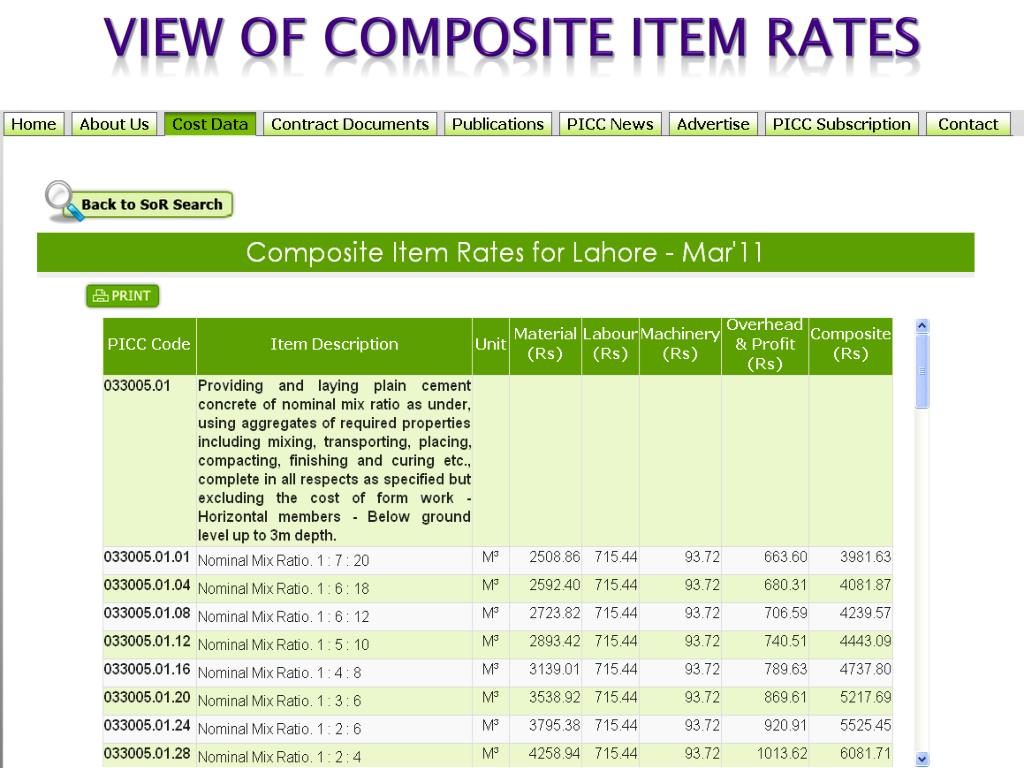The height and width of the screenshot is (768, 1024).
Task: Select code 033005.01.01
Action: tap(147, 557)
